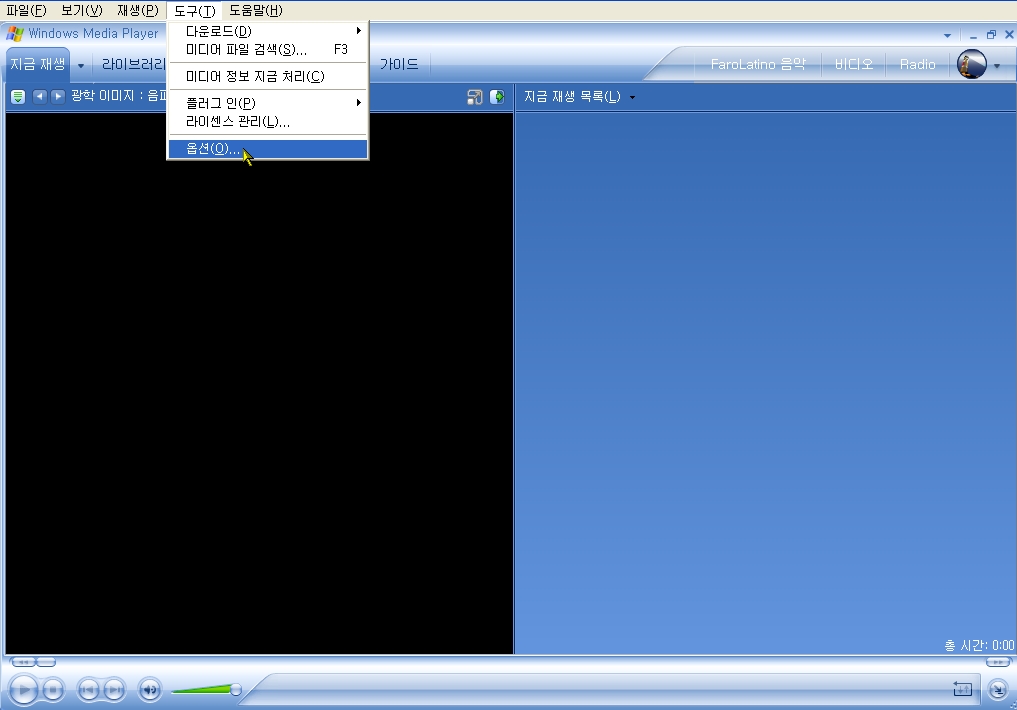
Task: Expand the 다운로드(D) submenu
Action: pos(268,31)
